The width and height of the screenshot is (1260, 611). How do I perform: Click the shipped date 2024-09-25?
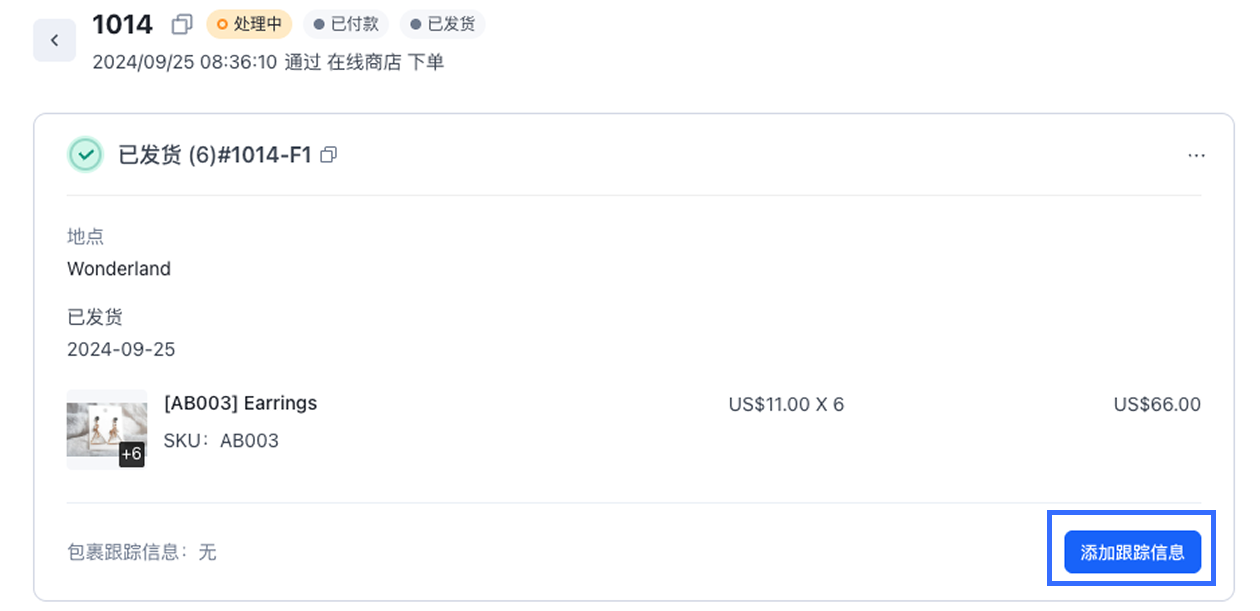pyautogui.click(x=121, y=350)
